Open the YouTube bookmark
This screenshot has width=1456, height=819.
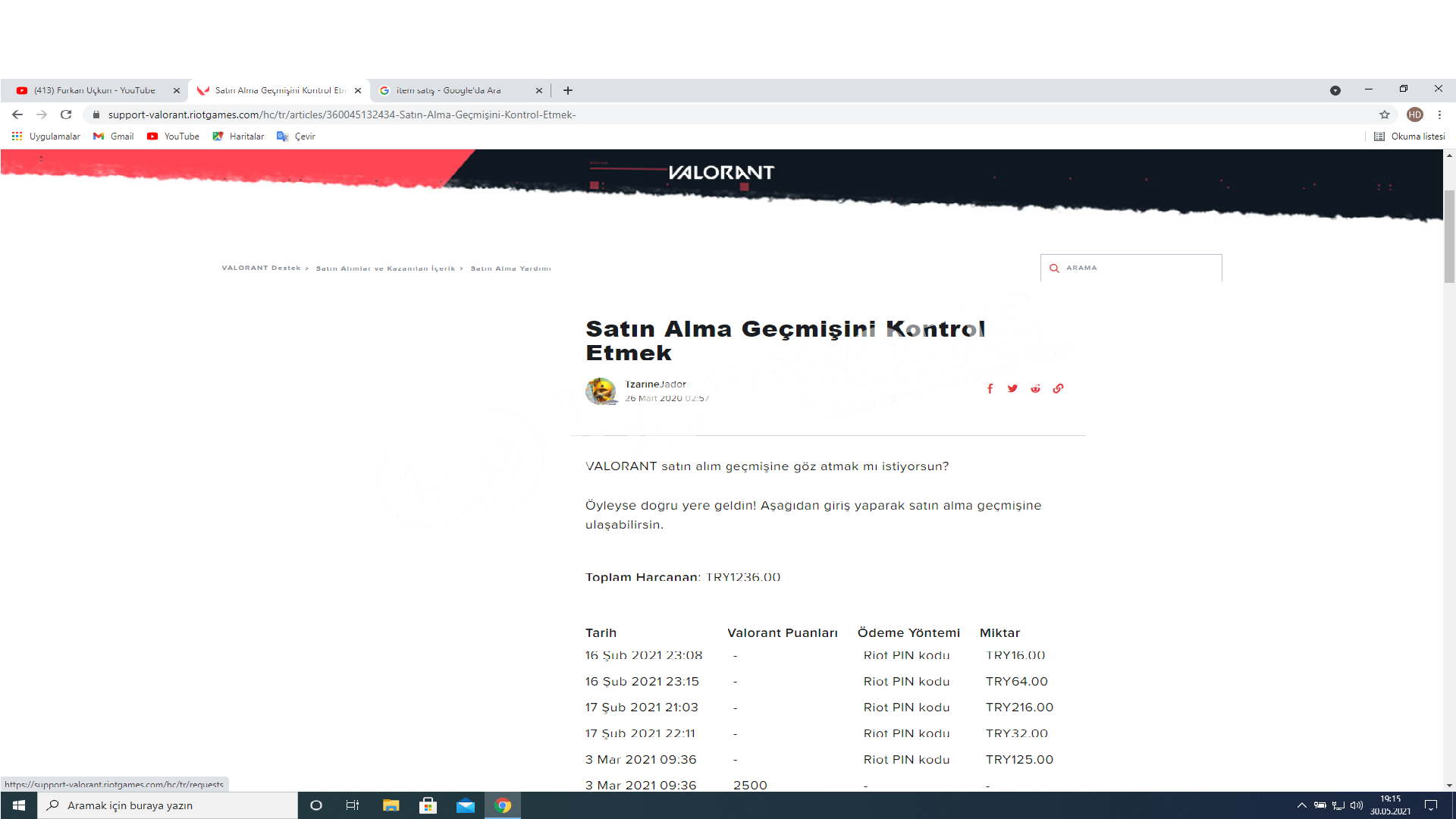point(174,136)
